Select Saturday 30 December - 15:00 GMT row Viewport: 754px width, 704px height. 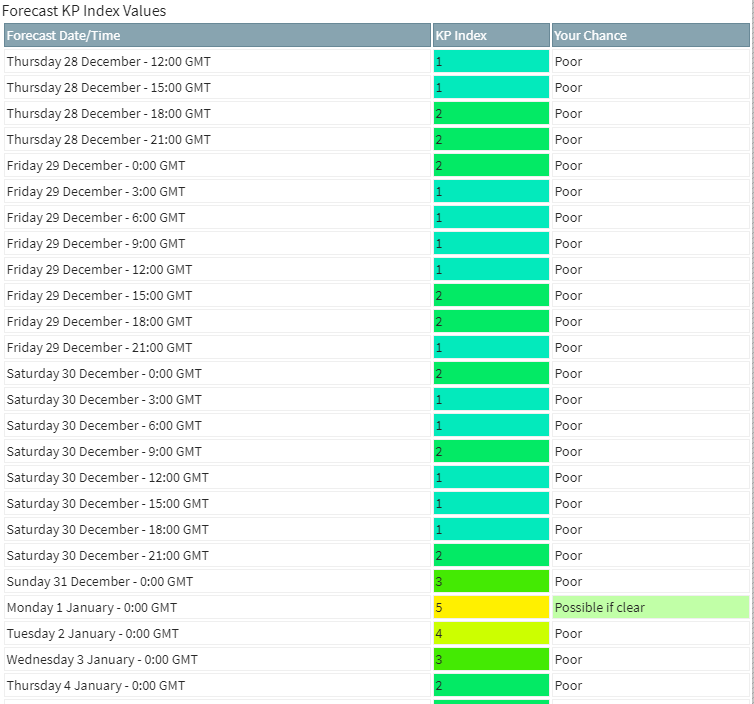(x=377, y=503)
